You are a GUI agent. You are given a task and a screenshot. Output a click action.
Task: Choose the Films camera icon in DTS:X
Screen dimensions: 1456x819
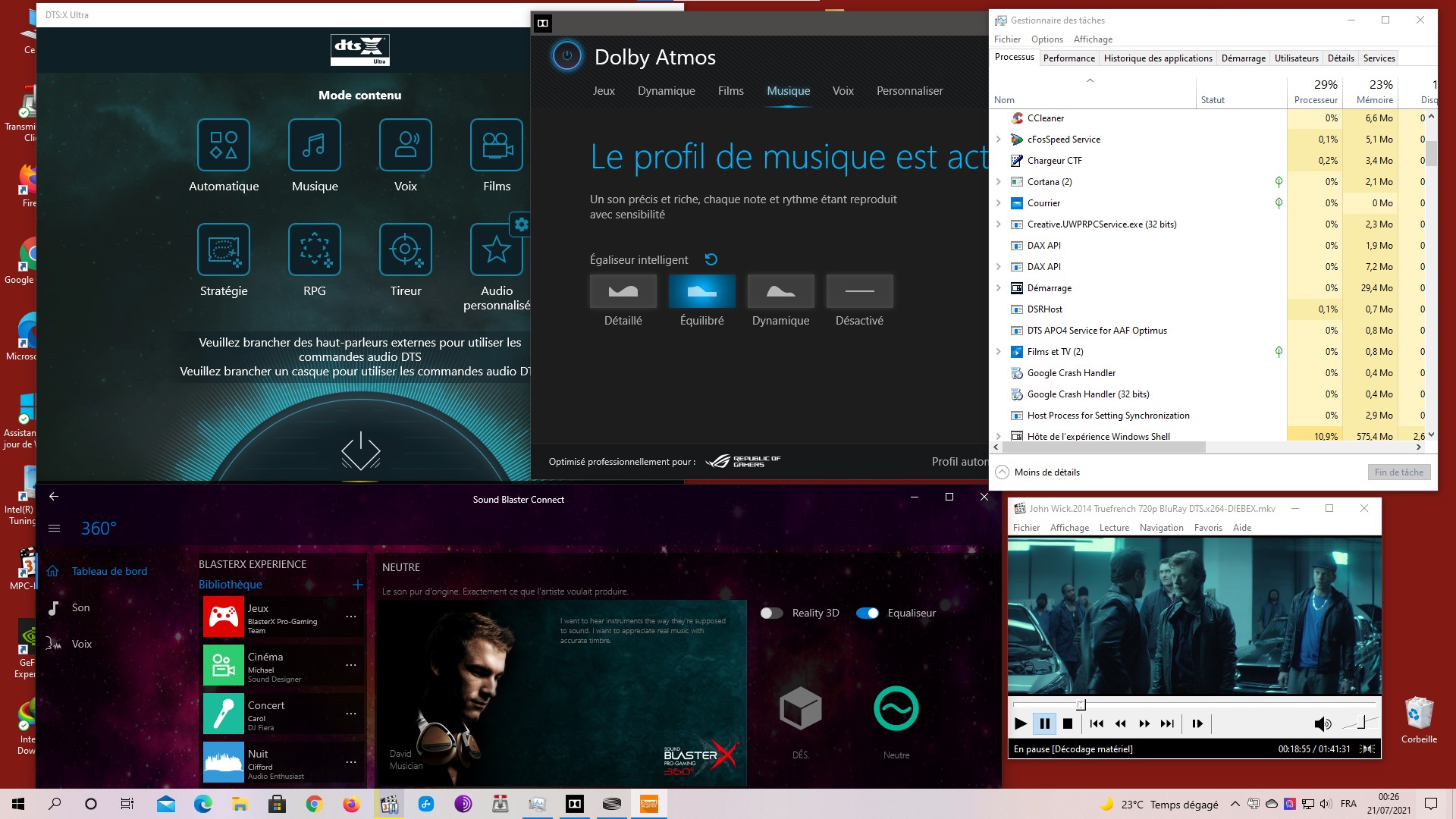click(497, 145)
